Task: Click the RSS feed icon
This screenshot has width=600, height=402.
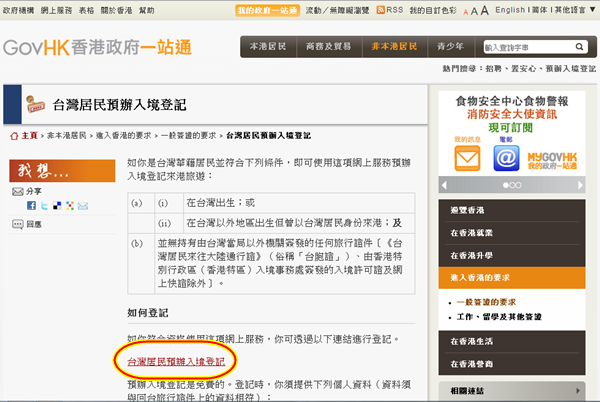Action: coord(380,10)
